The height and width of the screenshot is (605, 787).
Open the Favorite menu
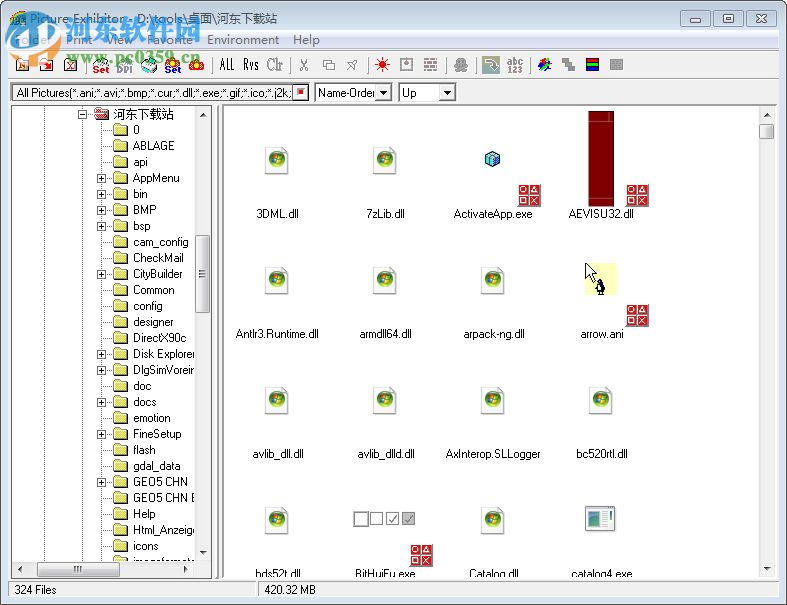170,40
